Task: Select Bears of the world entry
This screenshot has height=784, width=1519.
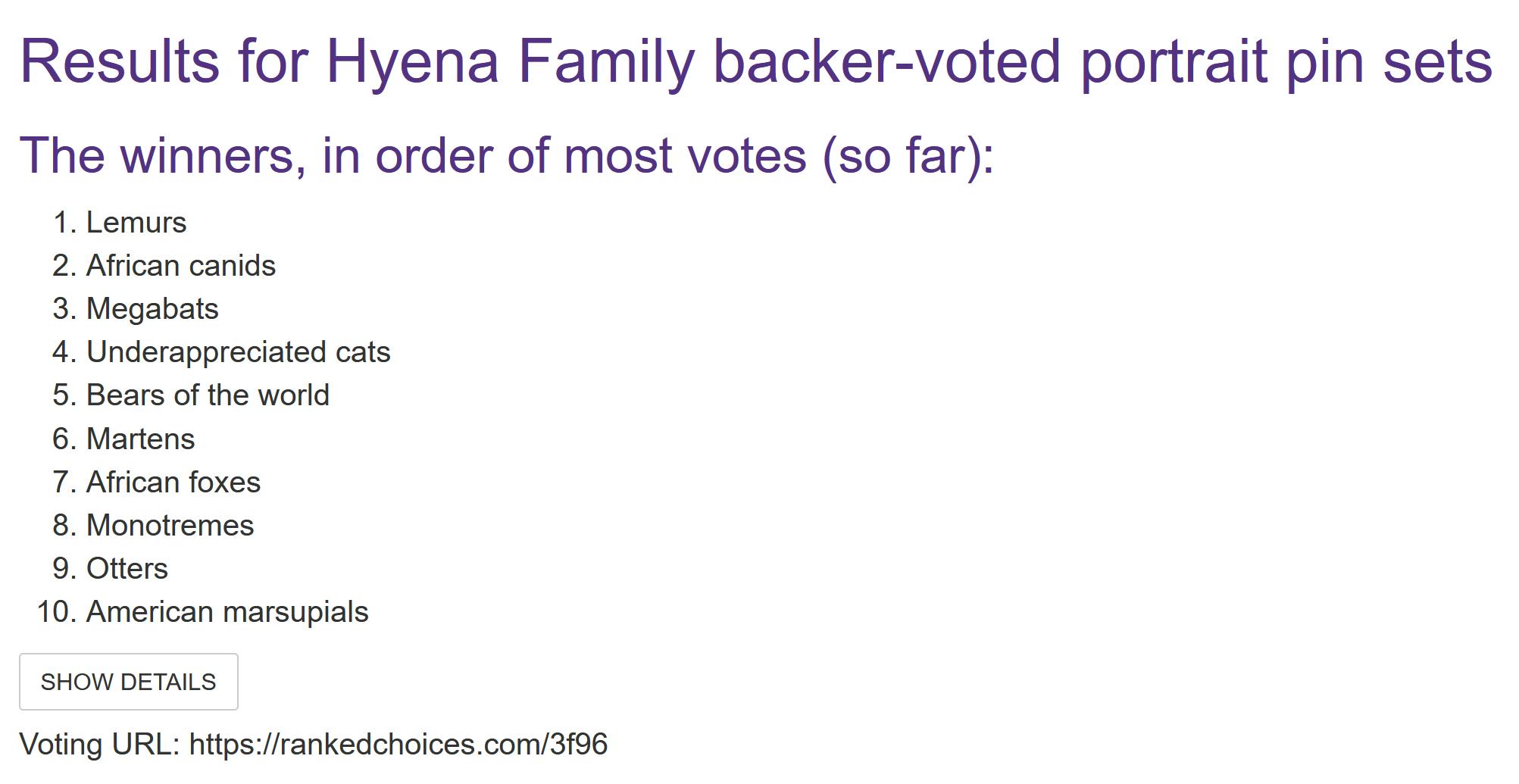Action: (208, 395)
